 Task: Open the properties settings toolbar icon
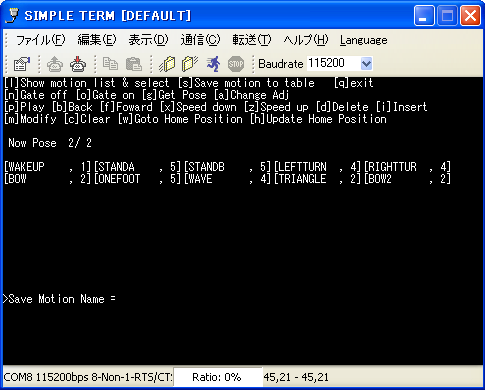[x=22, y=64]
